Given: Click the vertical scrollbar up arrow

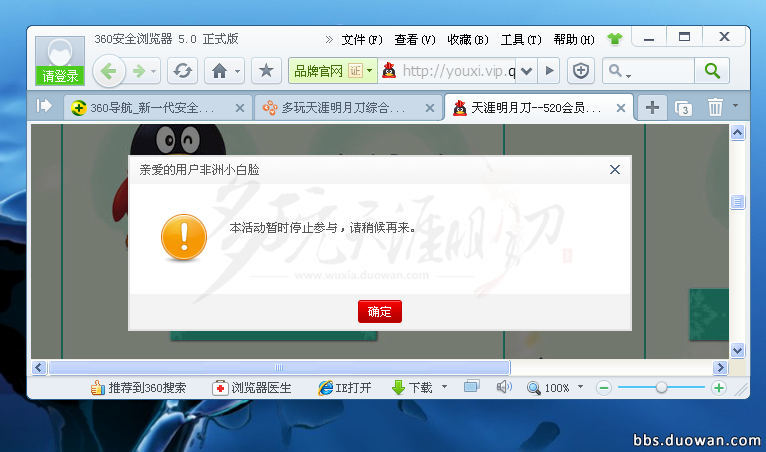Looking at the screenshot, I should 737,132.
